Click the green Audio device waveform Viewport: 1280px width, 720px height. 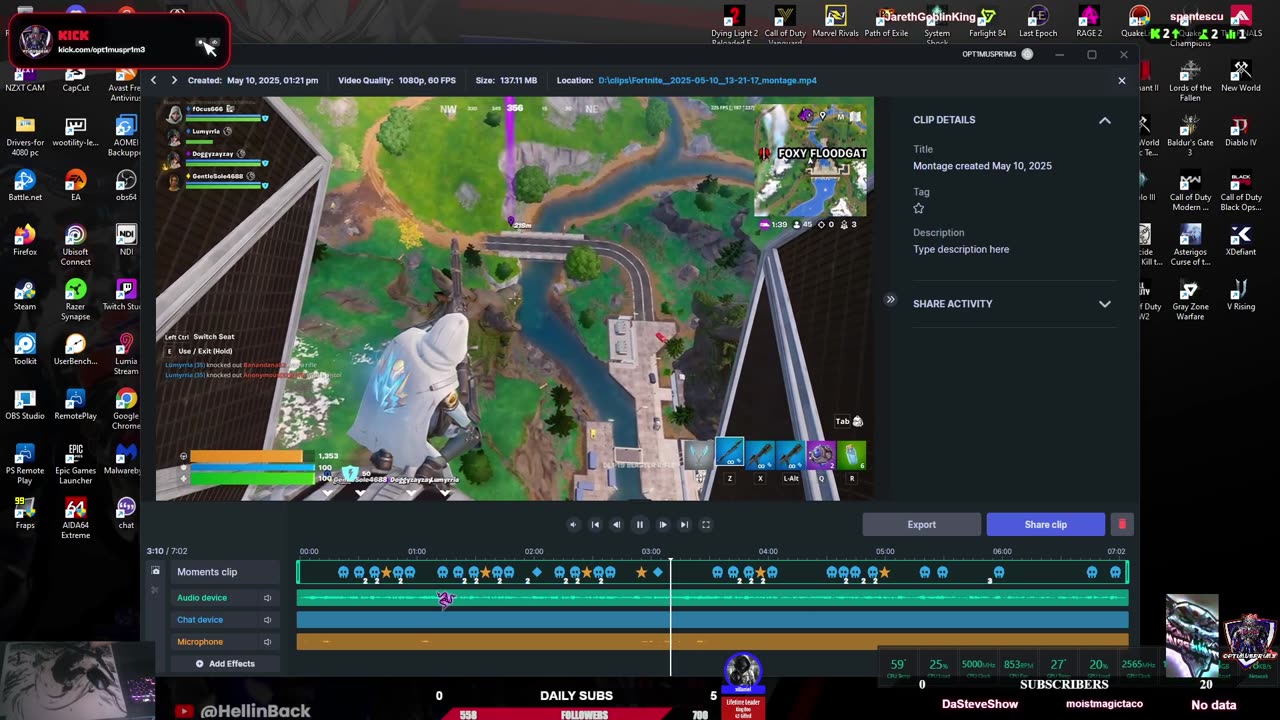click(712, 598)
